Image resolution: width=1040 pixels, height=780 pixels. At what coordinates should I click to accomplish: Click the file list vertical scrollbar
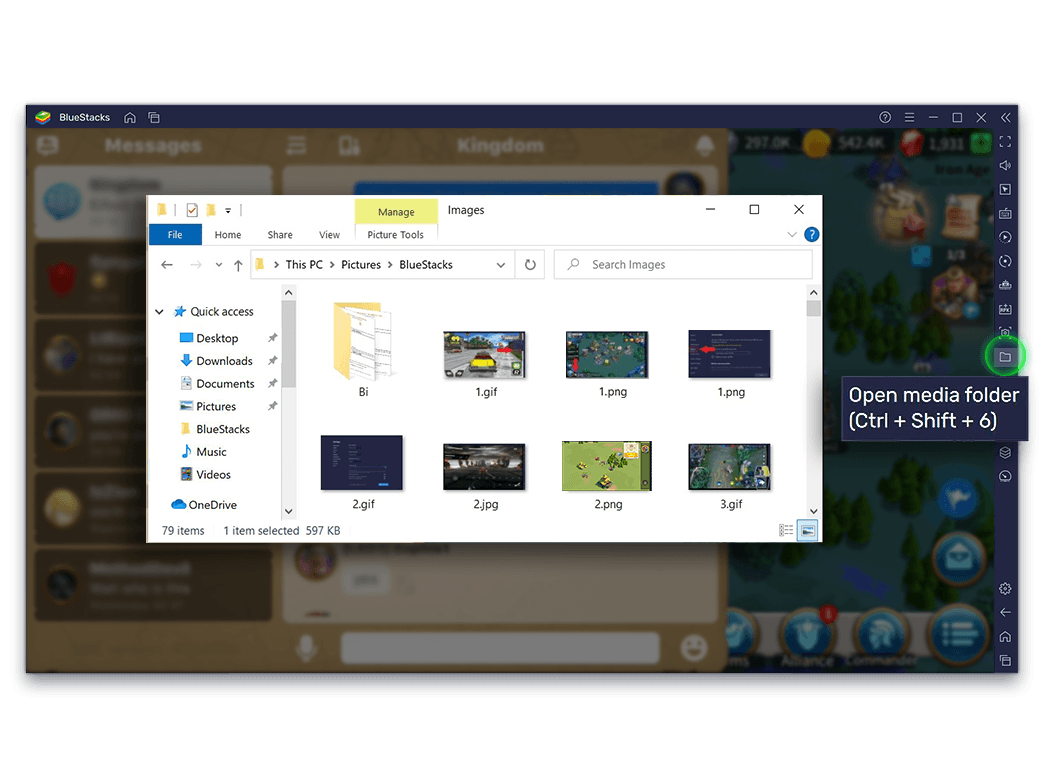pyautogui.click(x=813, y=400)
